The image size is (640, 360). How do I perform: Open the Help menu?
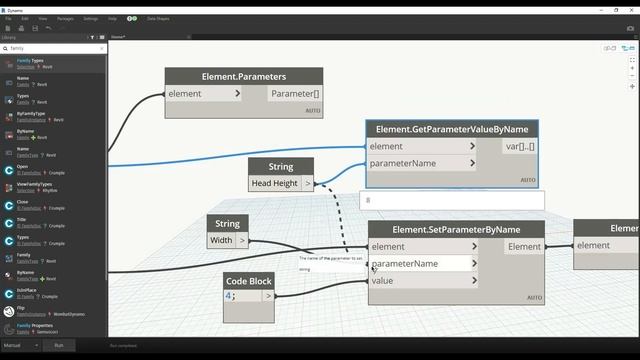click(x=112, y=19)
